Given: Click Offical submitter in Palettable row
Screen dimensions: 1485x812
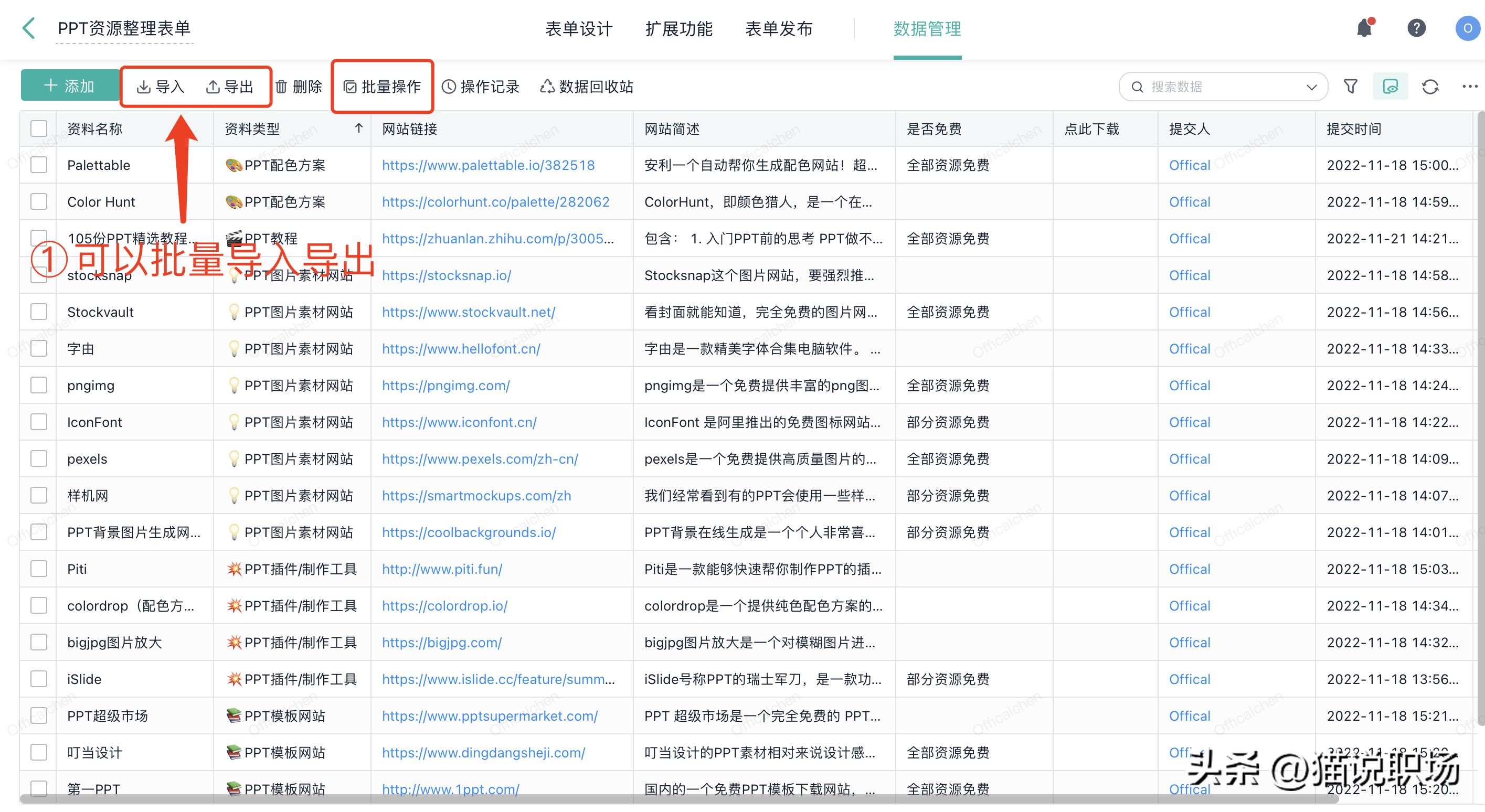Looking at the screenshot, I should pos(1189,165).
